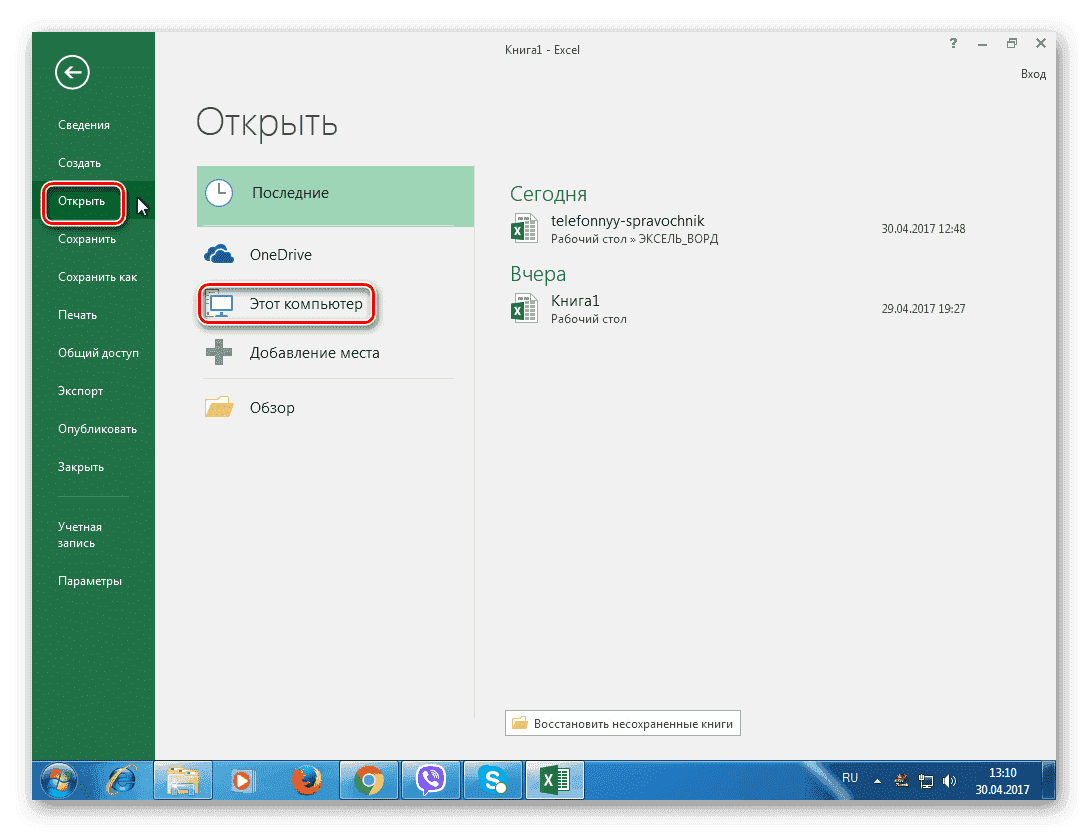Image resolution: width=1088 pixels, height=832 pixels.
Task: Open Параметры from the sidebar
Action: pyautogui.click(x=89, y=580)
